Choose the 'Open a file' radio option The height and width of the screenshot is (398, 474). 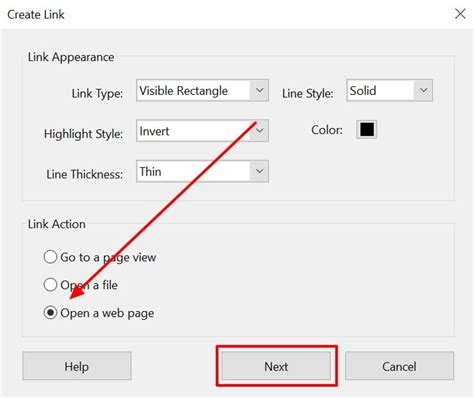tap(50, 285)
